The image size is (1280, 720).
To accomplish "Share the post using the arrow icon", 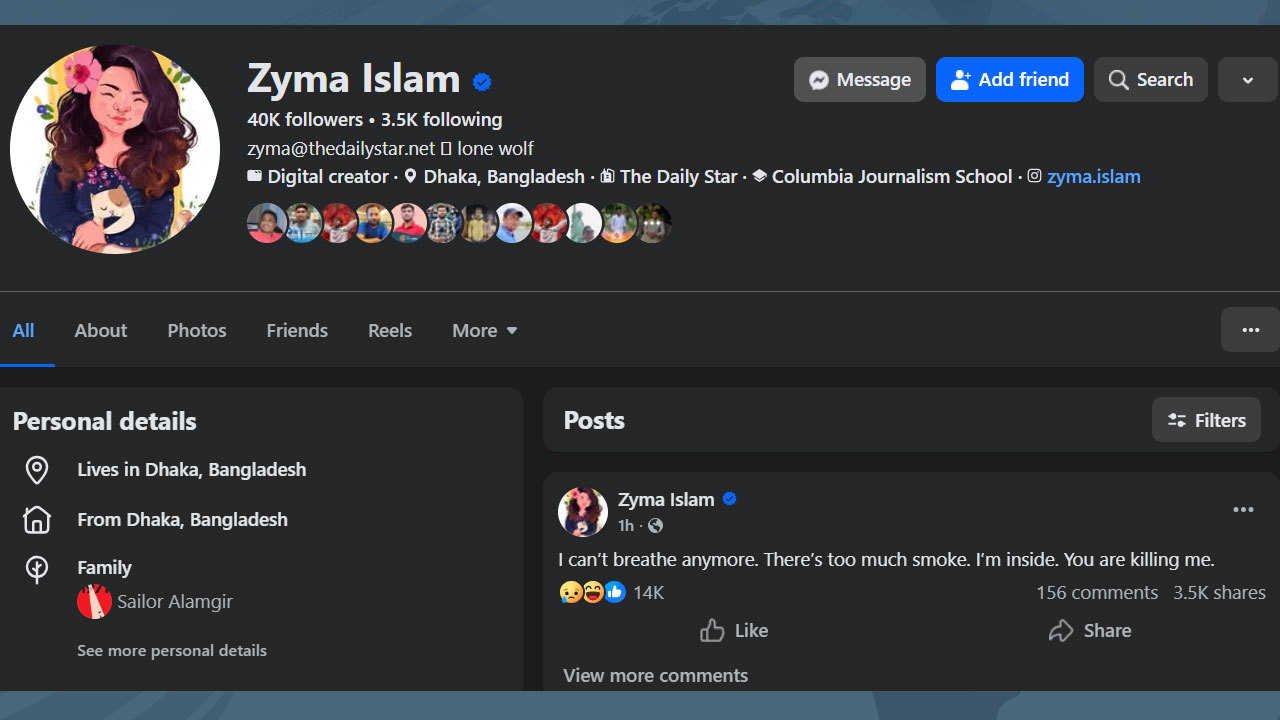I will (x=1090, y=631).
